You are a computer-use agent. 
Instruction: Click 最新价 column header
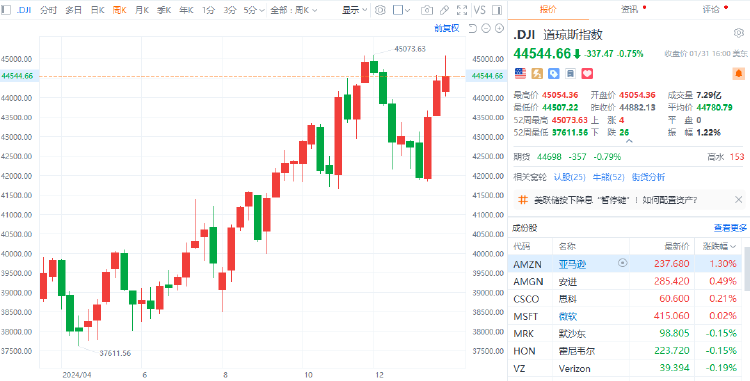(x=677, y=246)
